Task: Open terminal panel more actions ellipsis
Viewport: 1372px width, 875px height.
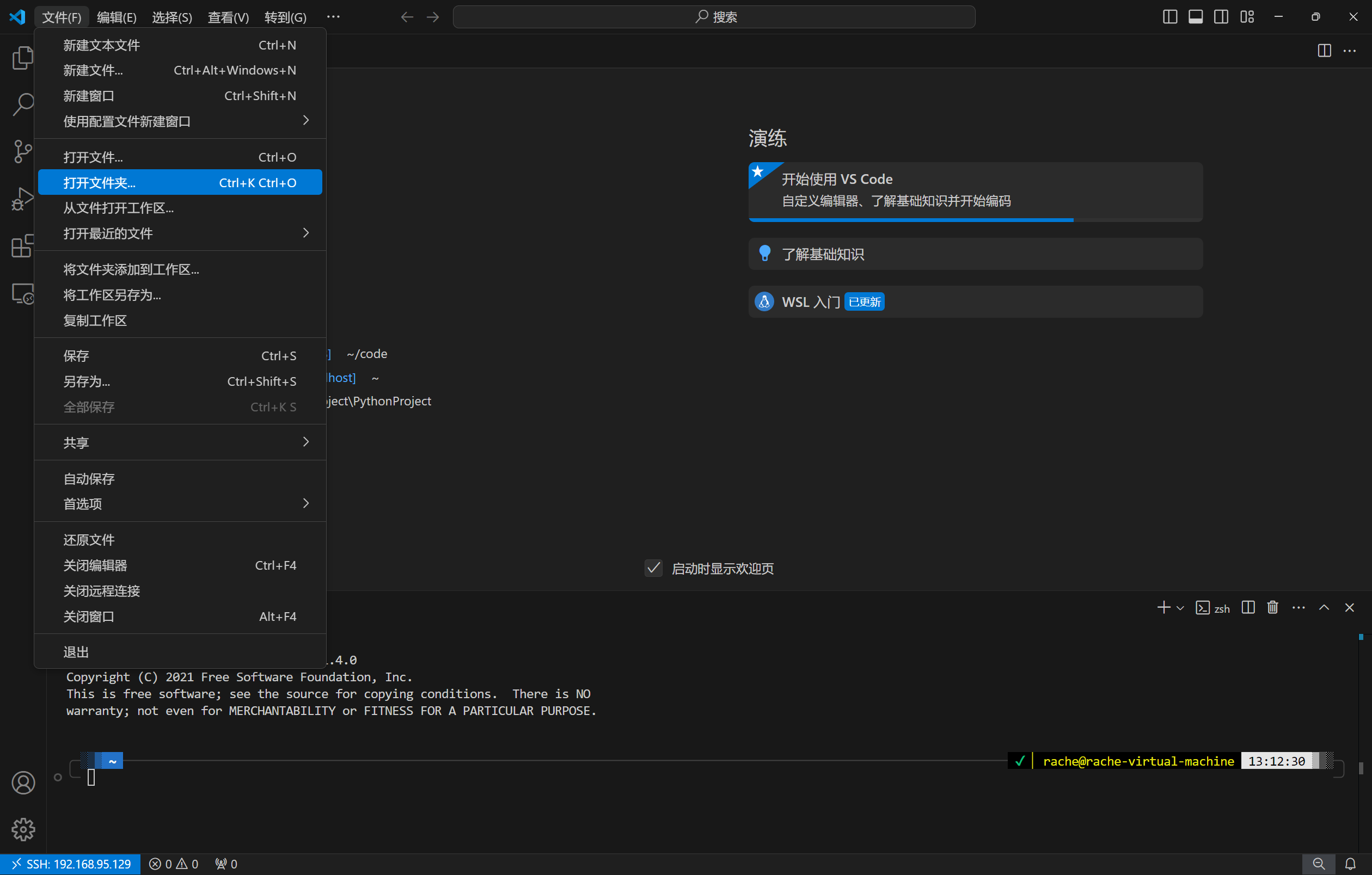Action: point(1298,607)
